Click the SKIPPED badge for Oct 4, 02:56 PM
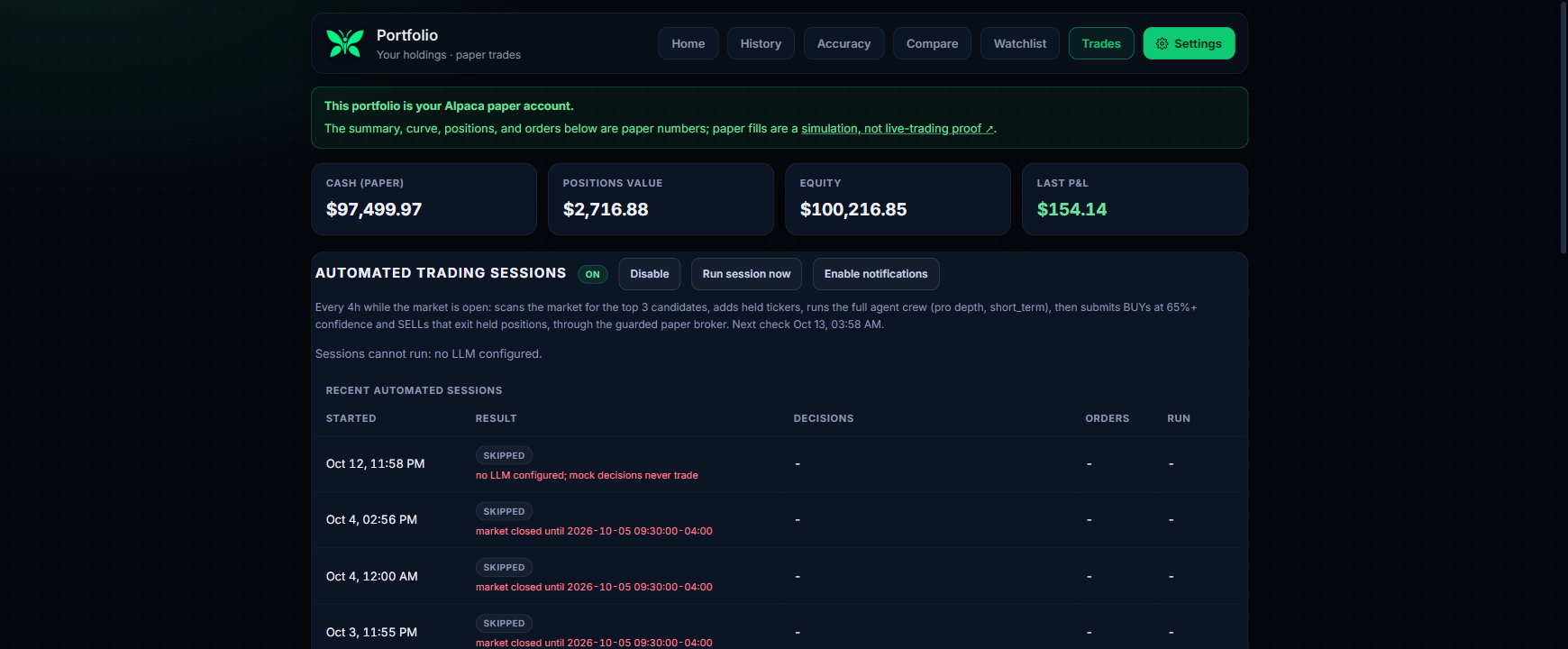The width and height of the screenshot is (1568, 649). click(x=504, y=511)
